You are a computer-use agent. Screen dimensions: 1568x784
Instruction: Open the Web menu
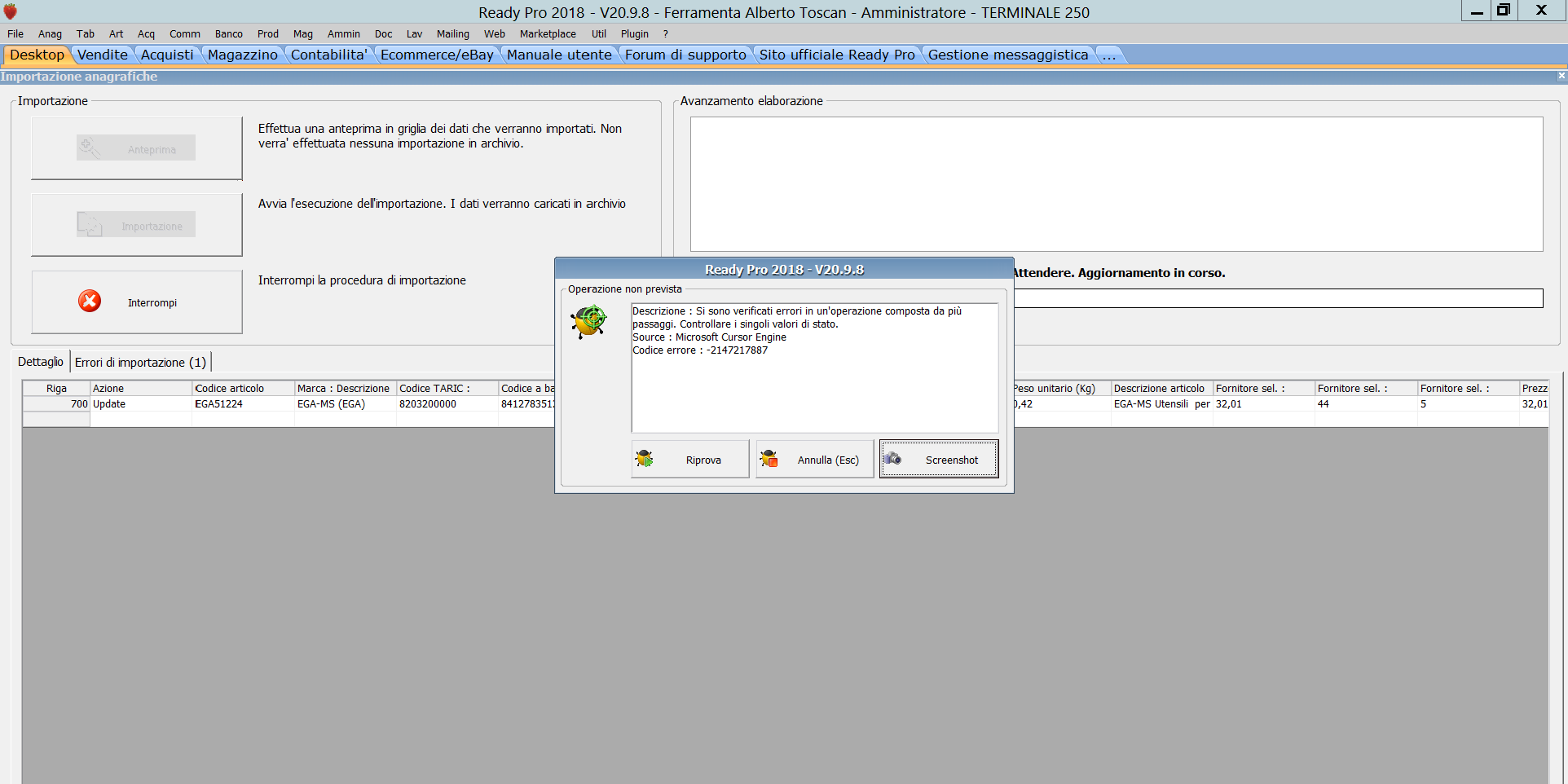(x=495, y=34)
